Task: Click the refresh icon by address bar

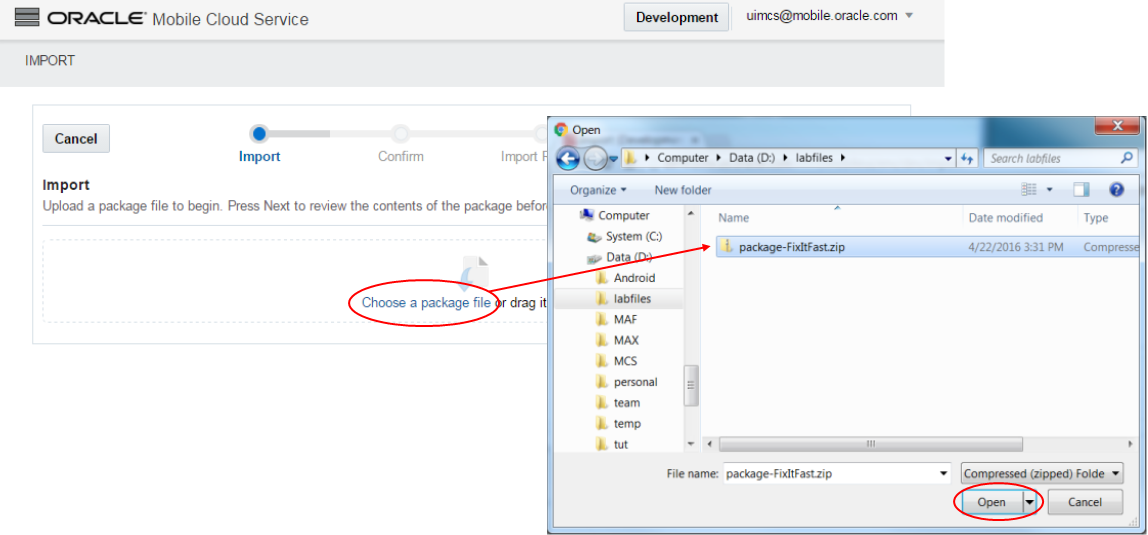Action: click(x=966, y=158)
